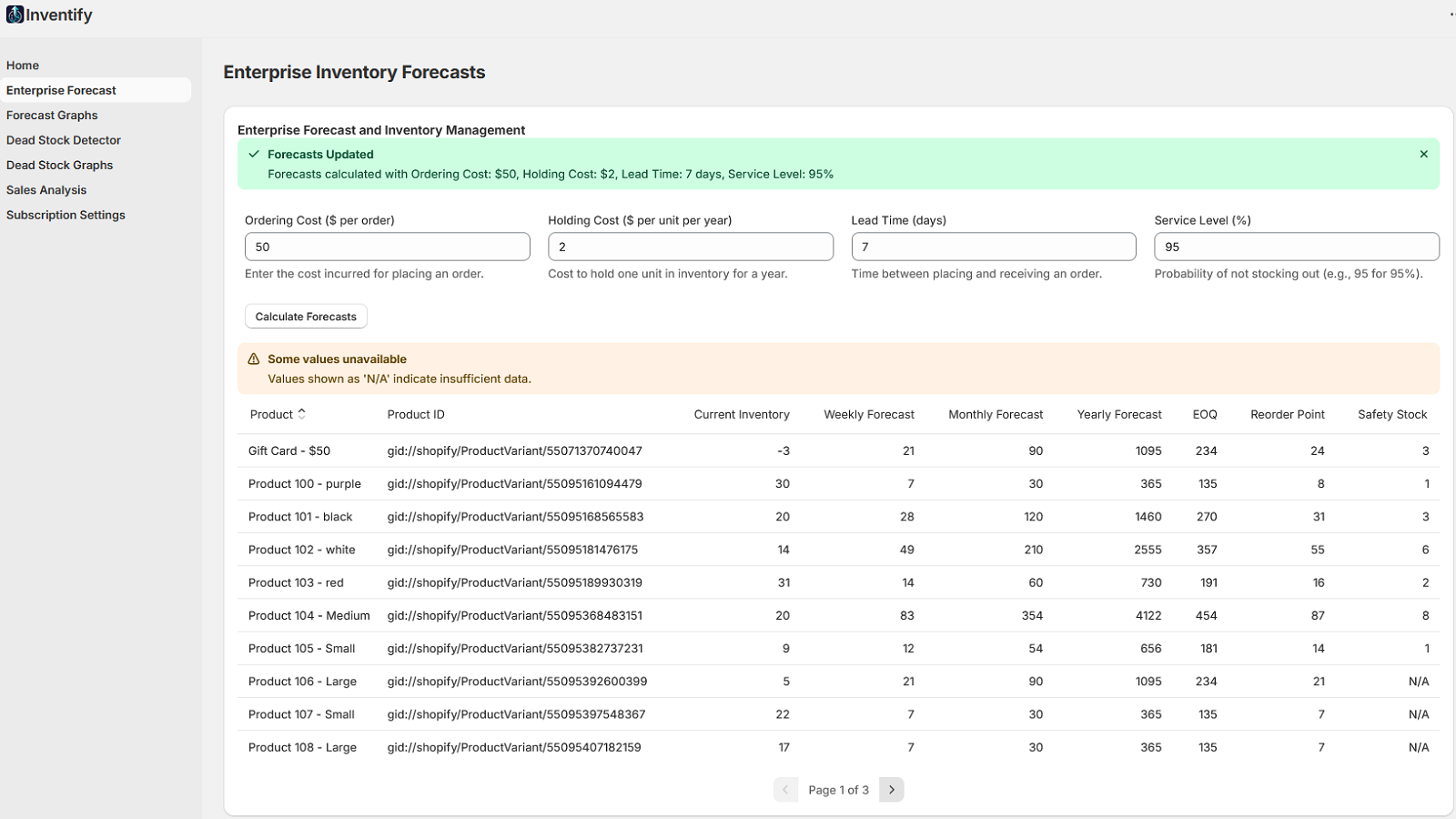Screen dimensions: 1456x819
Task: Go to the next page of forecasts
Action: coord(891,789)
